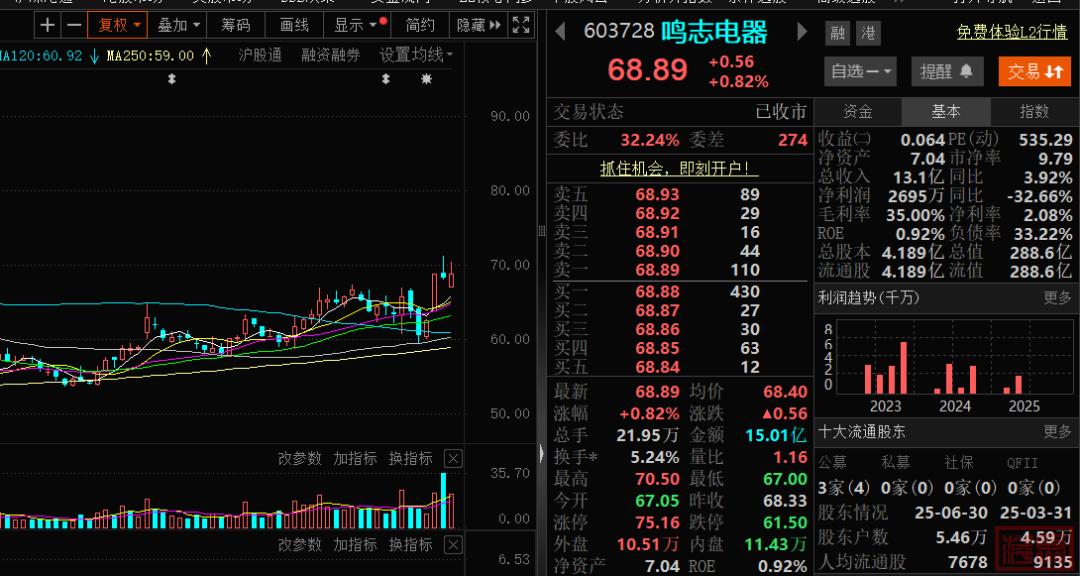1080x576 pixels.
Task: Expand the 叠加 overlay dropdown
Action: (x=179, y=25)
